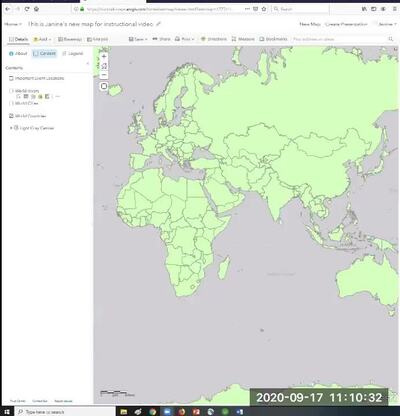Open PowerPoint from the taskbar
The height and width of the screenshot is (416, 400).
pos(196,412)
